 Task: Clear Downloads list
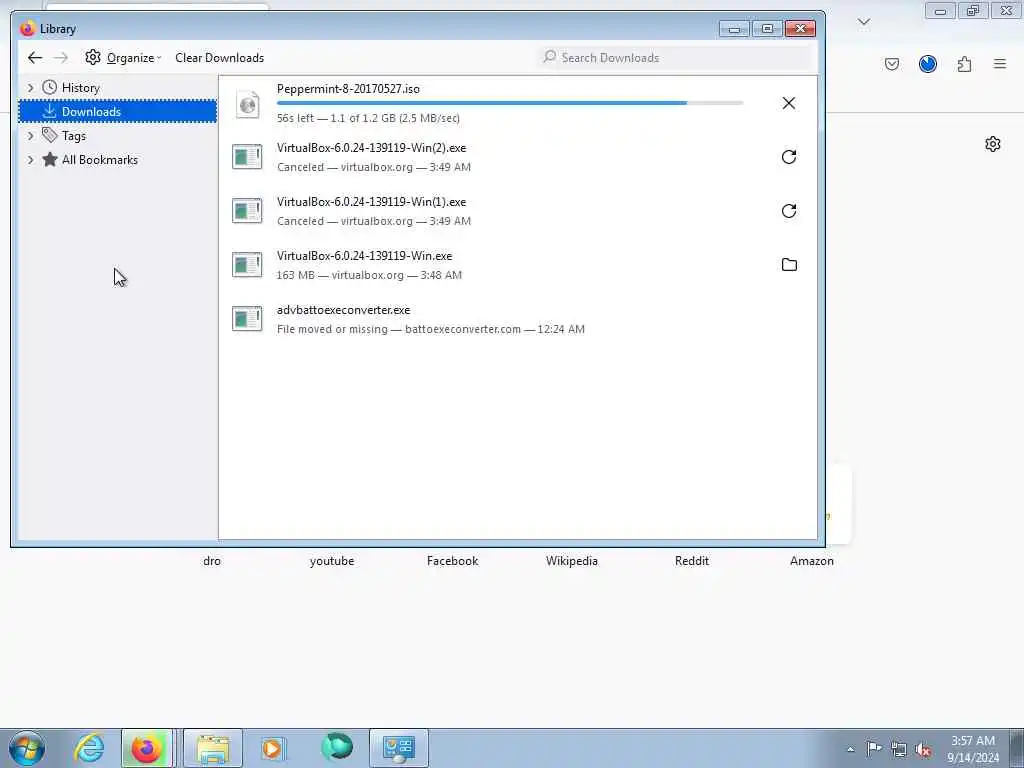(x=219, y=57)
